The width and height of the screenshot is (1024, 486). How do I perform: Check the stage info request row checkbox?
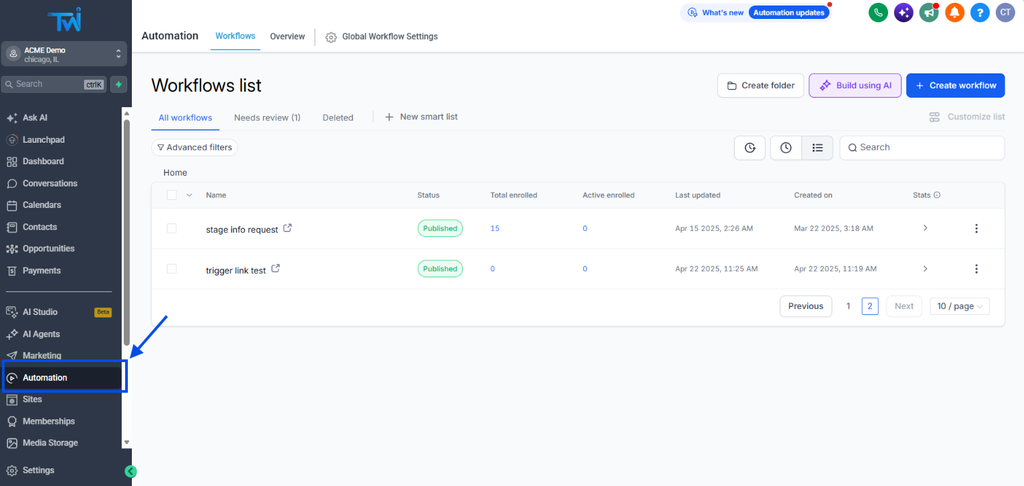tap(172, 229)
